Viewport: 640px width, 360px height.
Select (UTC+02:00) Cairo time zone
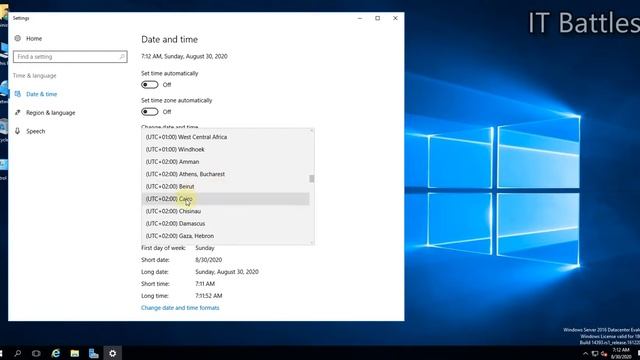(225, 199)
